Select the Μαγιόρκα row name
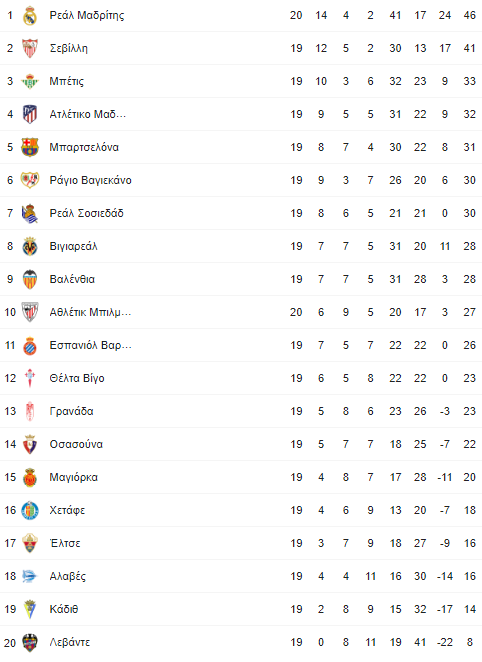 [73, 478]
